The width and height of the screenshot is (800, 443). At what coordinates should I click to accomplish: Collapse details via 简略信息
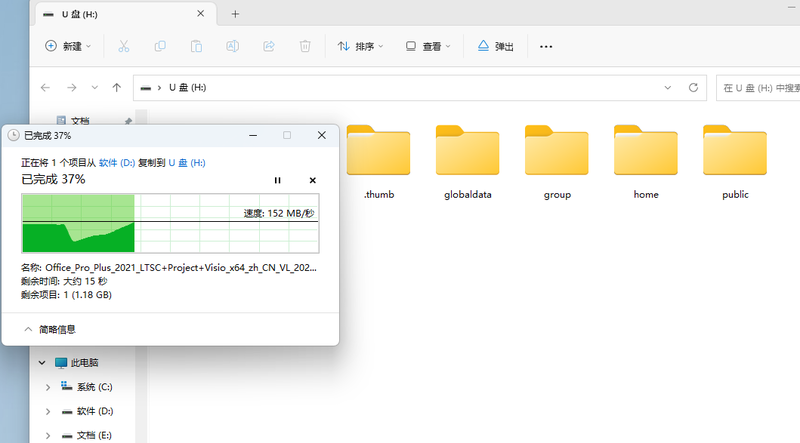50,330
